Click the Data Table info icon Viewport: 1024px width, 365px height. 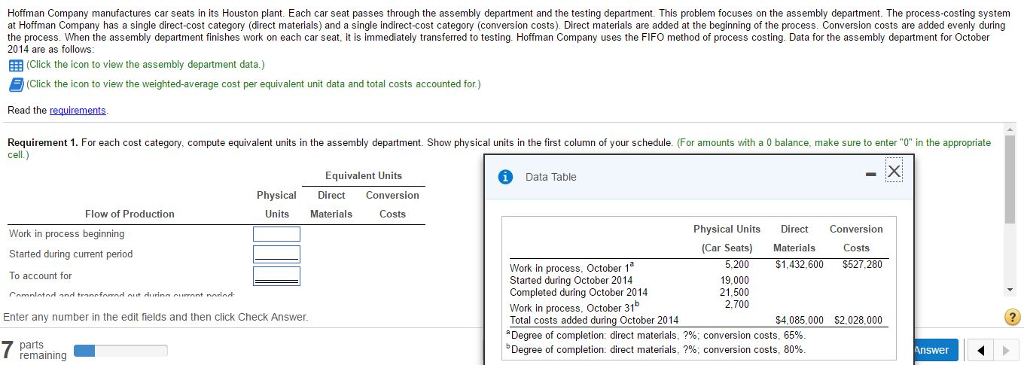504,177
